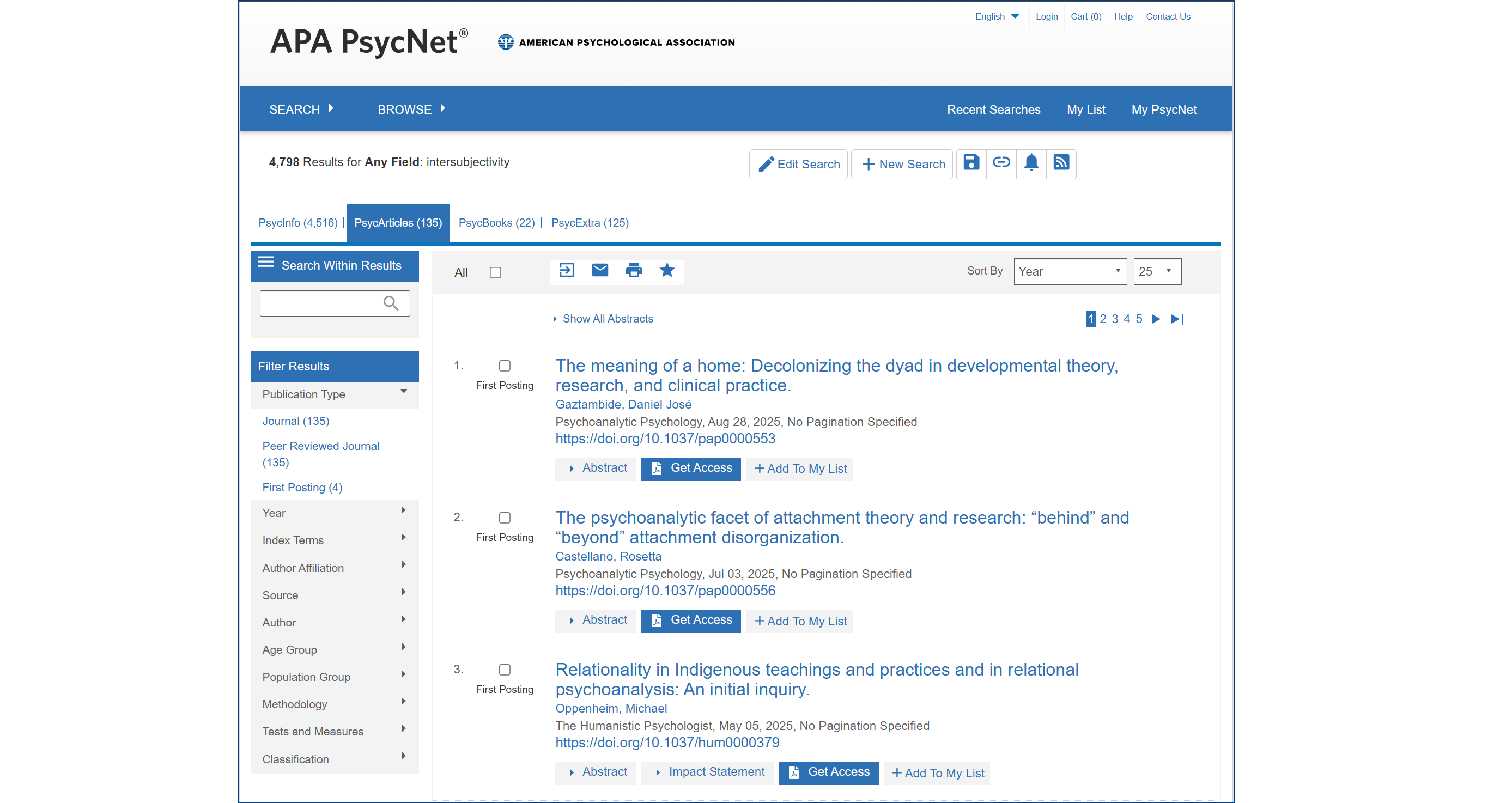This screenshot has height=803, width=1512.
Task: Click the Login link
Action: pyautogui.click(x=1047, y=16)
